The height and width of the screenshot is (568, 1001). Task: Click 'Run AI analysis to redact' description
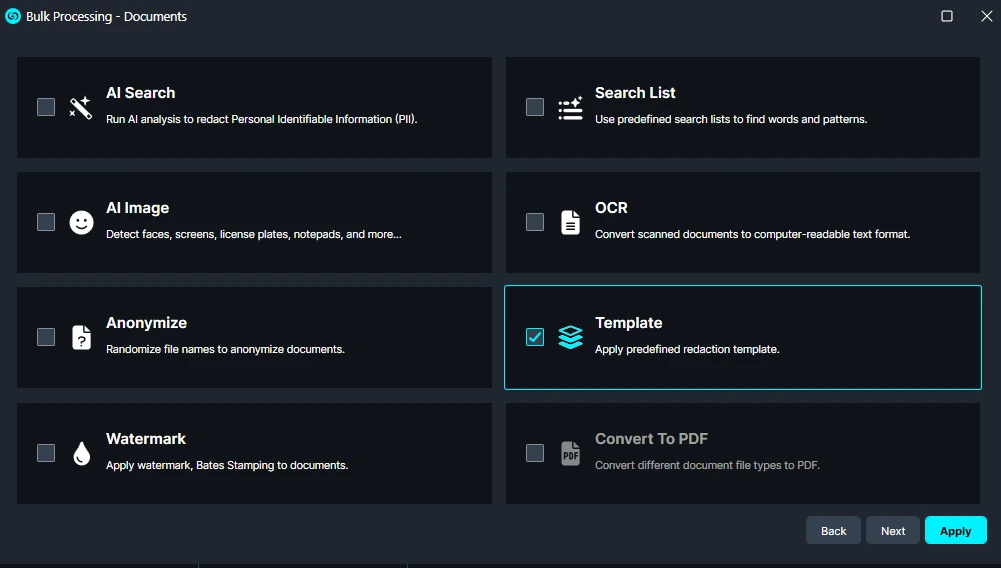262,119
